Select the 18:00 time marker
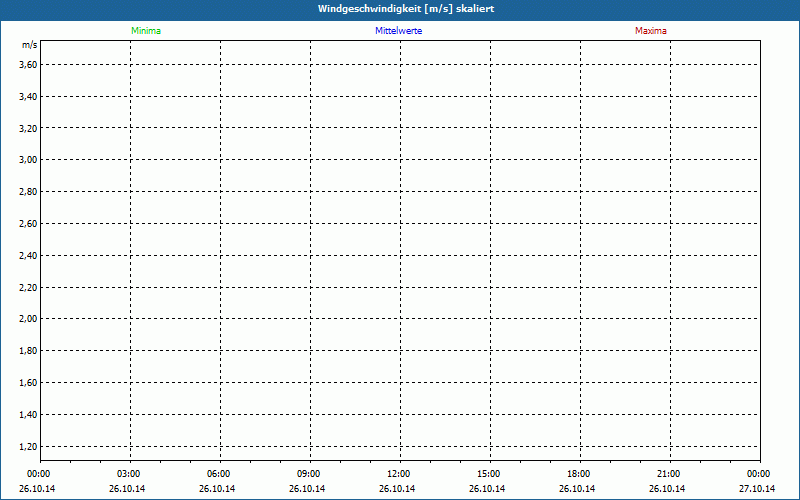800x500 pixels. [x=579, y=474]
